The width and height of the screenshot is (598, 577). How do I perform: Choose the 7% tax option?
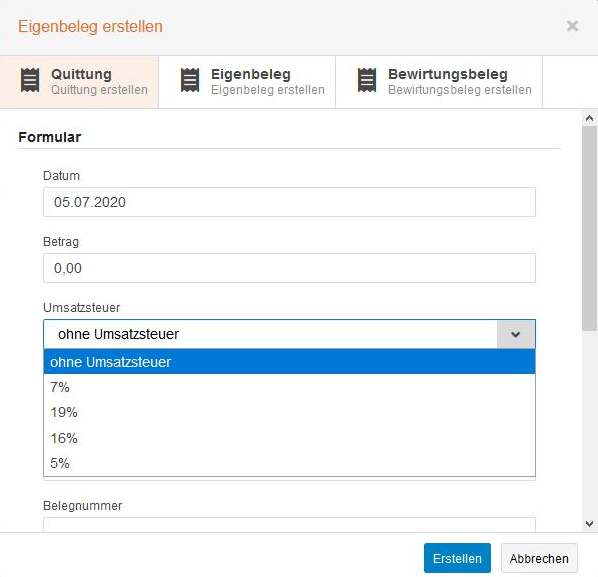coord(289,387)
